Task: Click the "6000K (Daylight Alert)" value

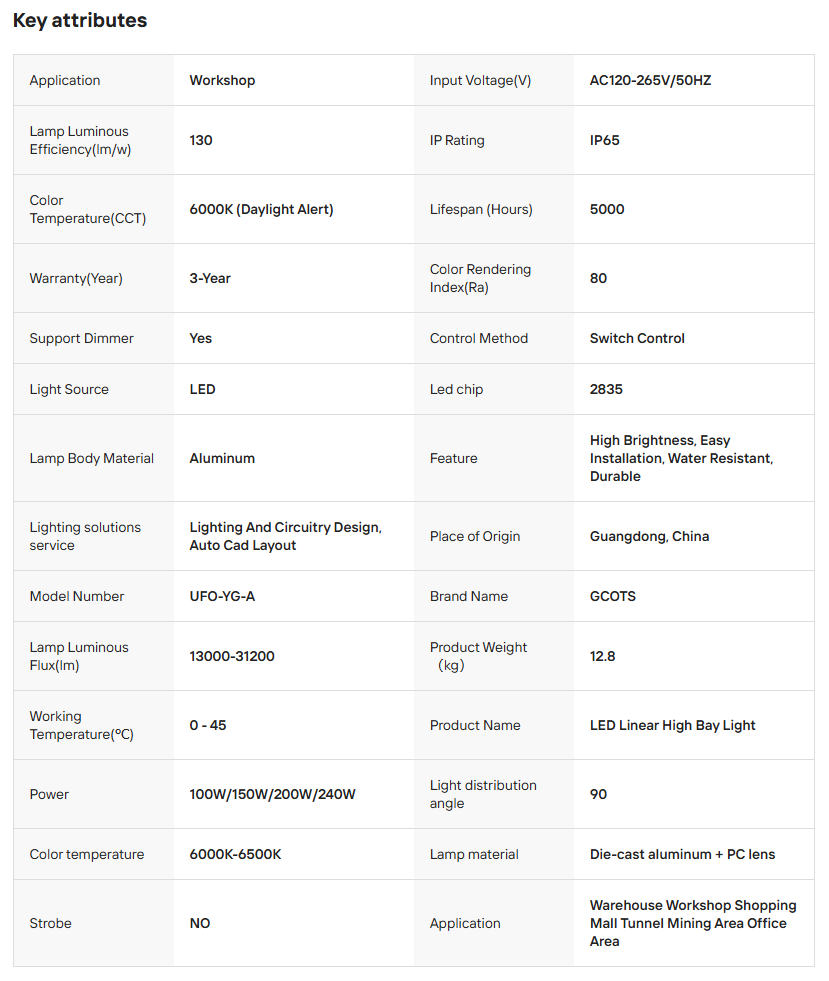Action: (261, 209)
